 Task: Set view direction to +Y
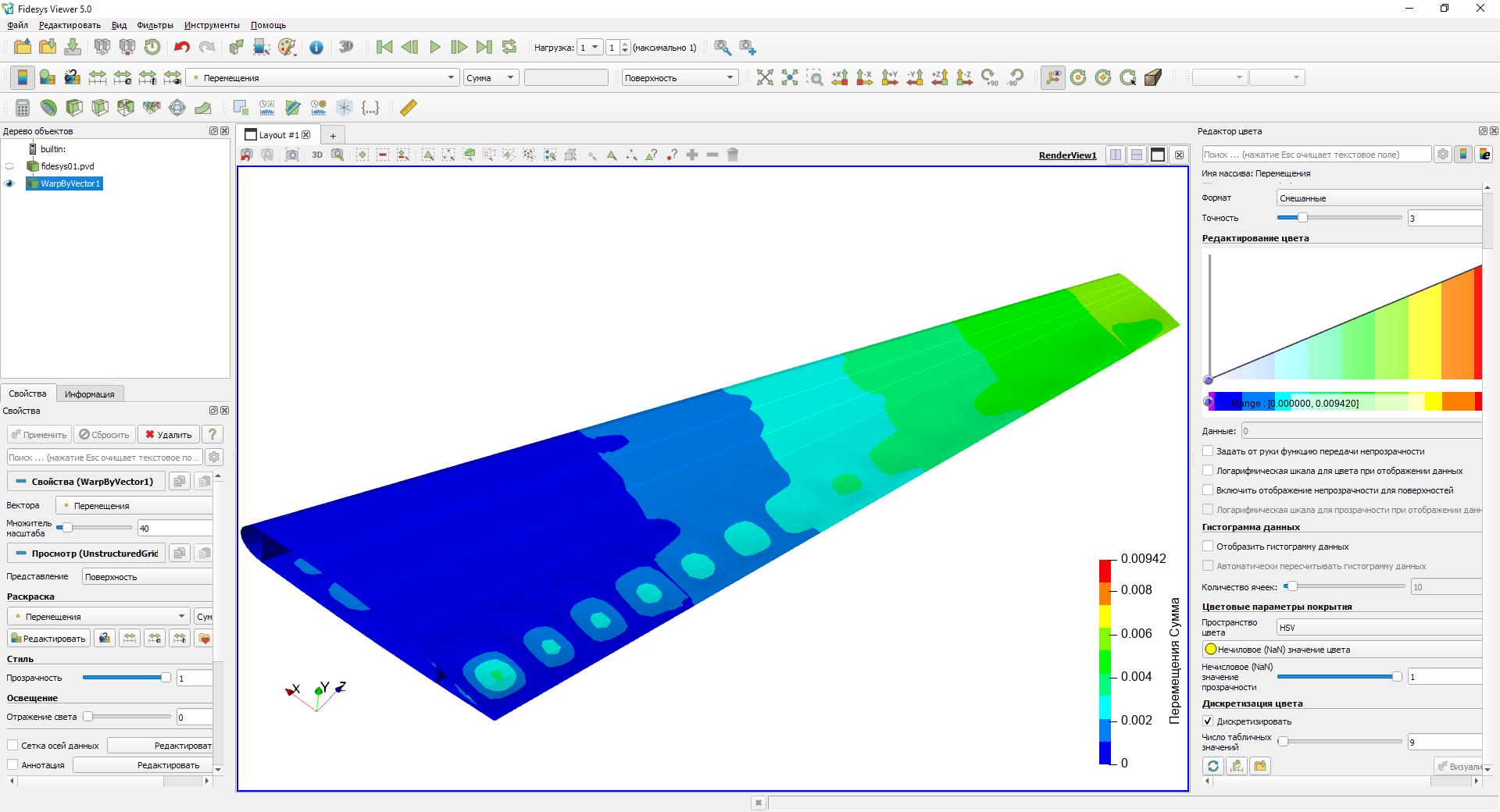tap(890, 77)
